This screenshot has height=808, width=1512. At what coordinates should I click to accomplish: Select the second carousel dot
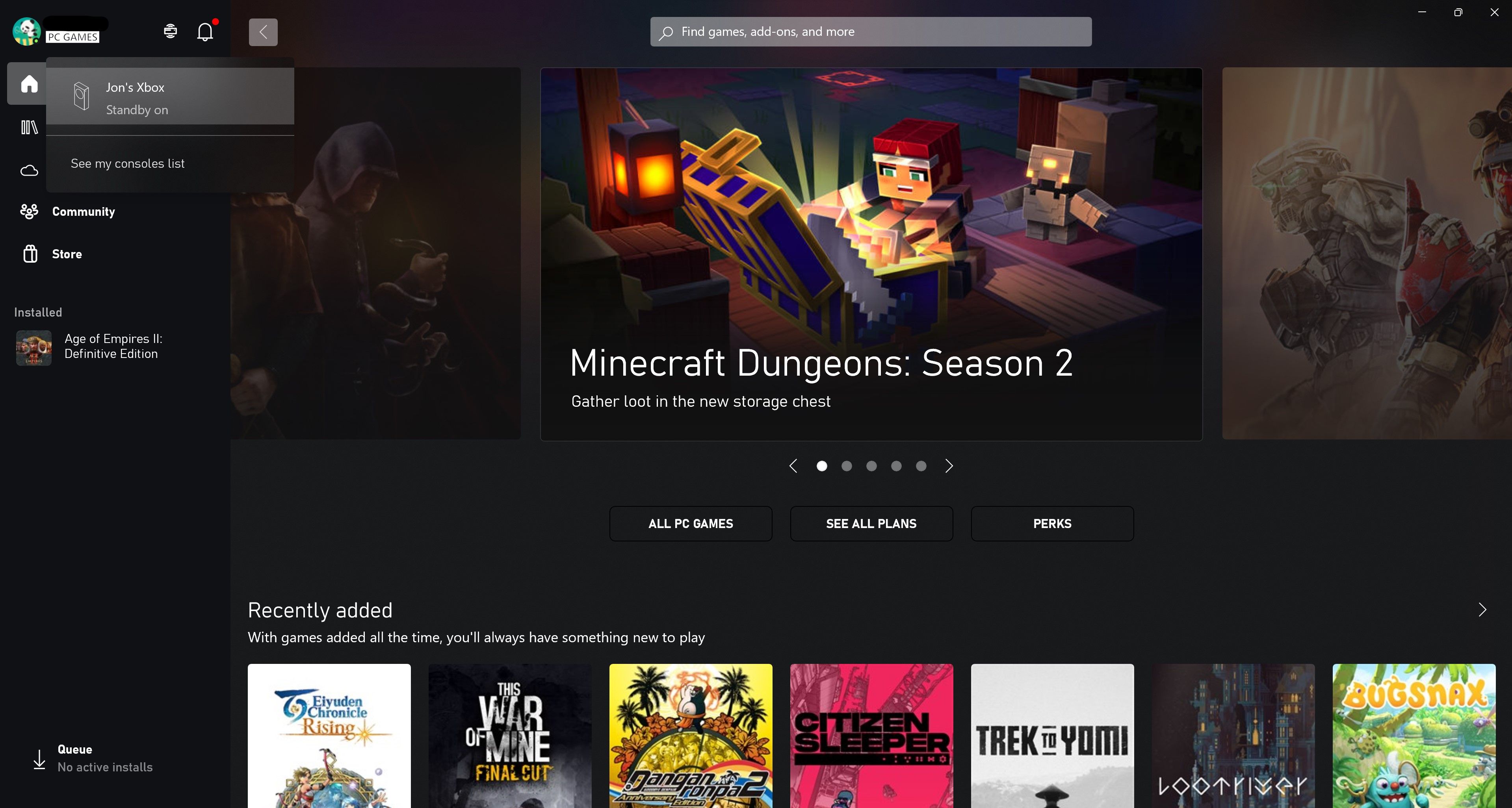tap(846, 466)
